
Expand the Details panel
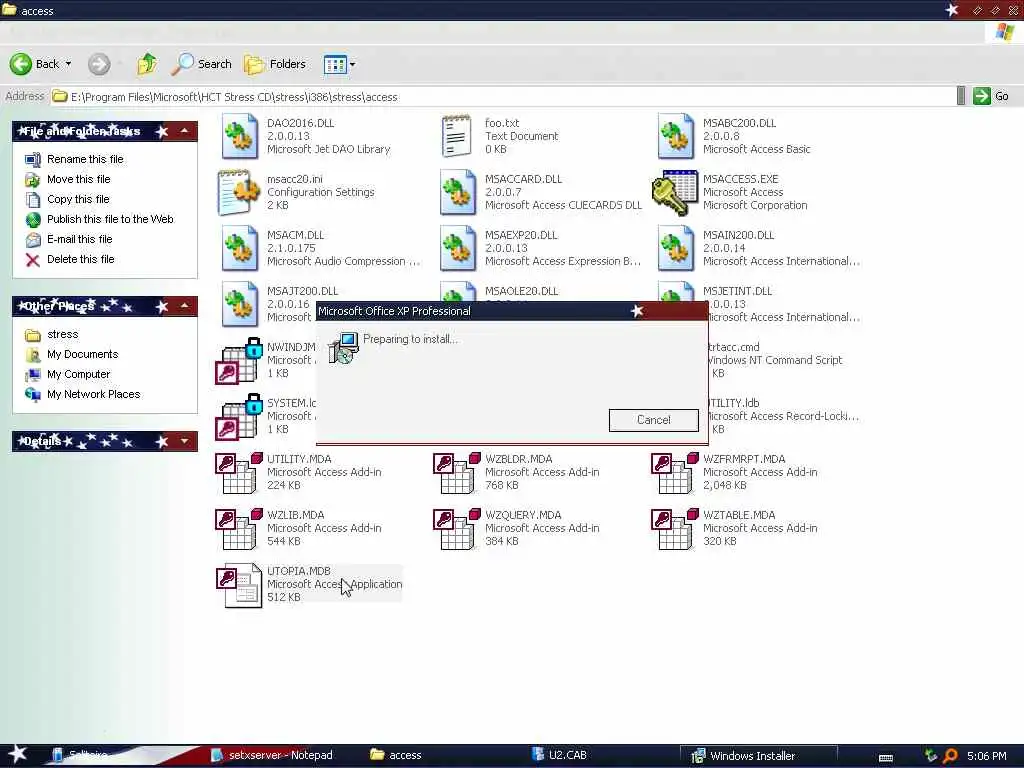point(184,441)
